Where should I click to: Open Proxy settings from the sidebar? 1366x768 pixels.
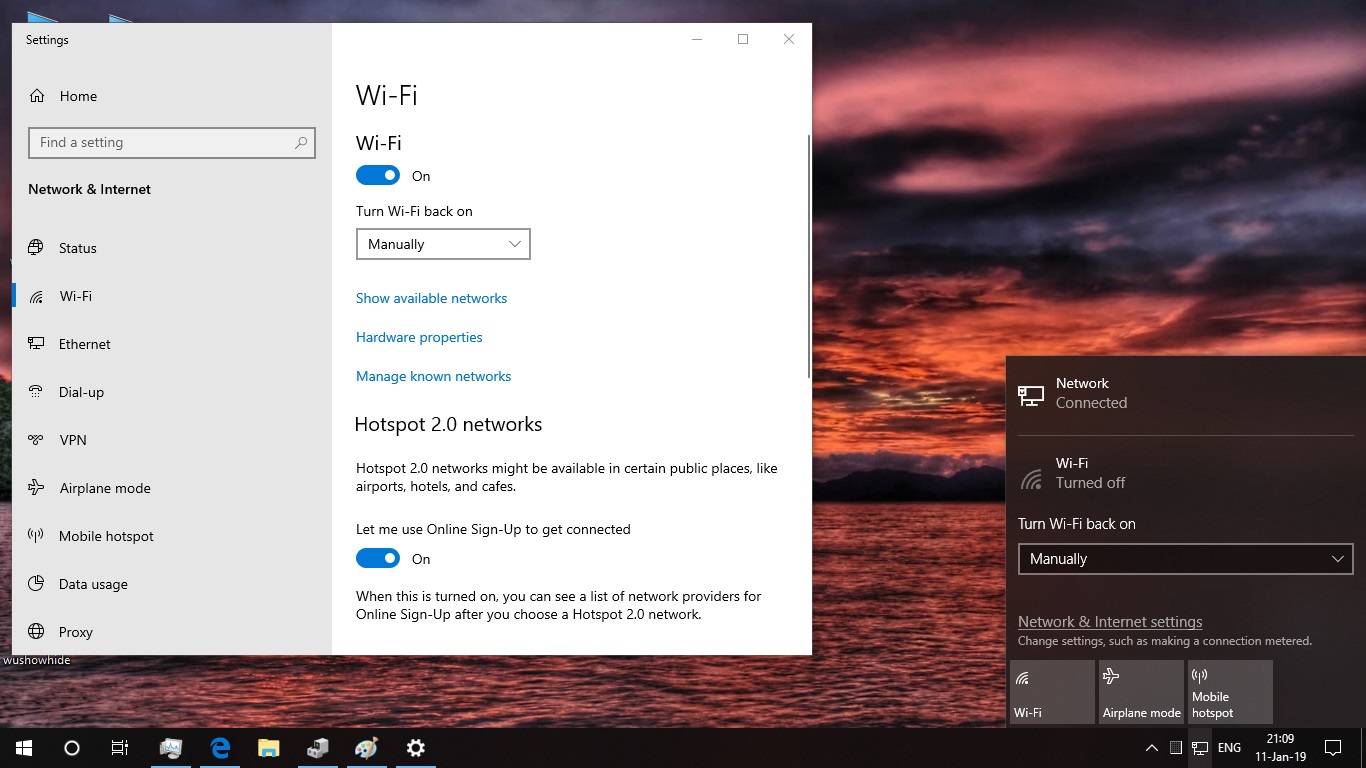(x=77, y=632)
